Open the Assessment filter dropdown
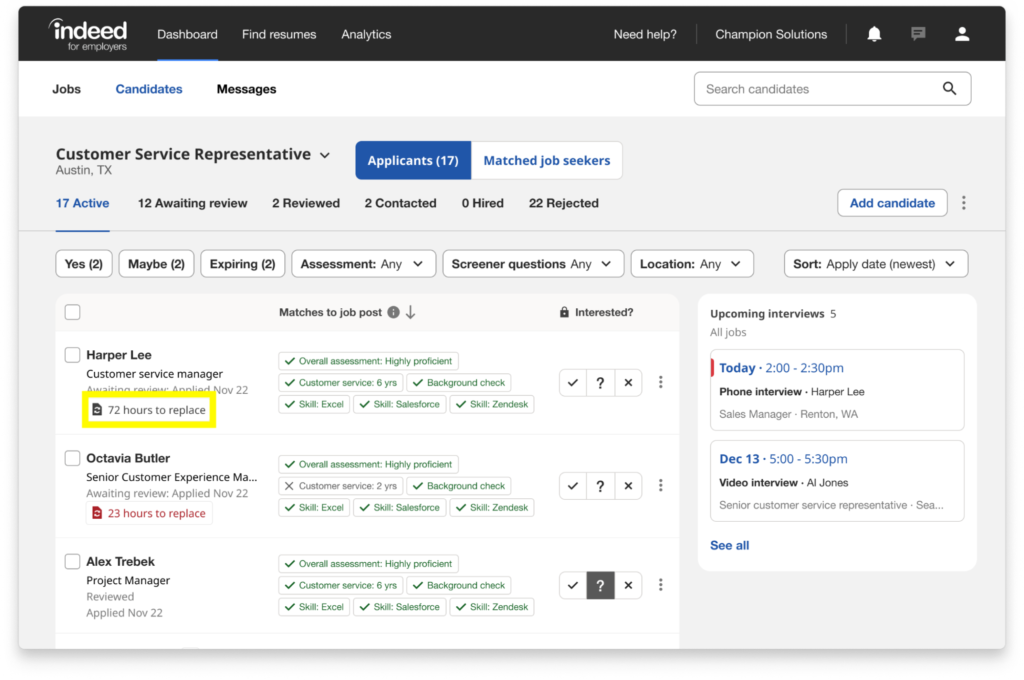This screenshot has width=1024, height=680. pyautogui.click(x=362, y=263)
